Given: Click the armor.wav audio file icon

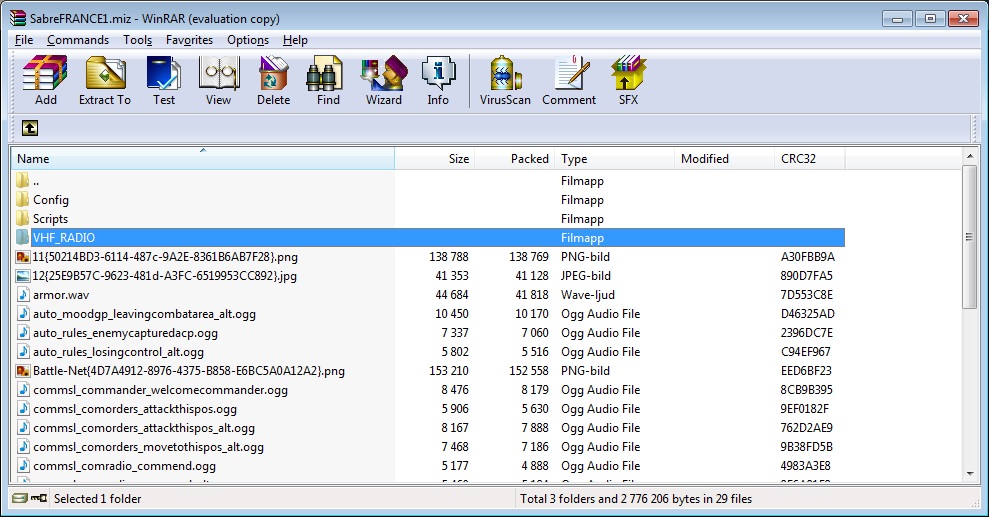Looking at the screenshot, I should click(23, 294).
